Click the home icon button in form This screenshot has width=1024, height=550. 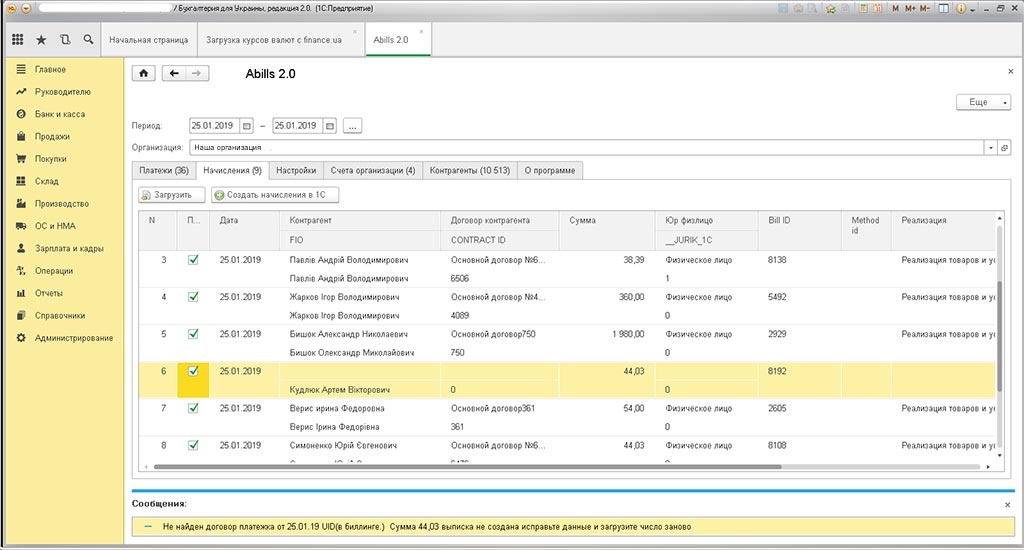click(145, 73)
